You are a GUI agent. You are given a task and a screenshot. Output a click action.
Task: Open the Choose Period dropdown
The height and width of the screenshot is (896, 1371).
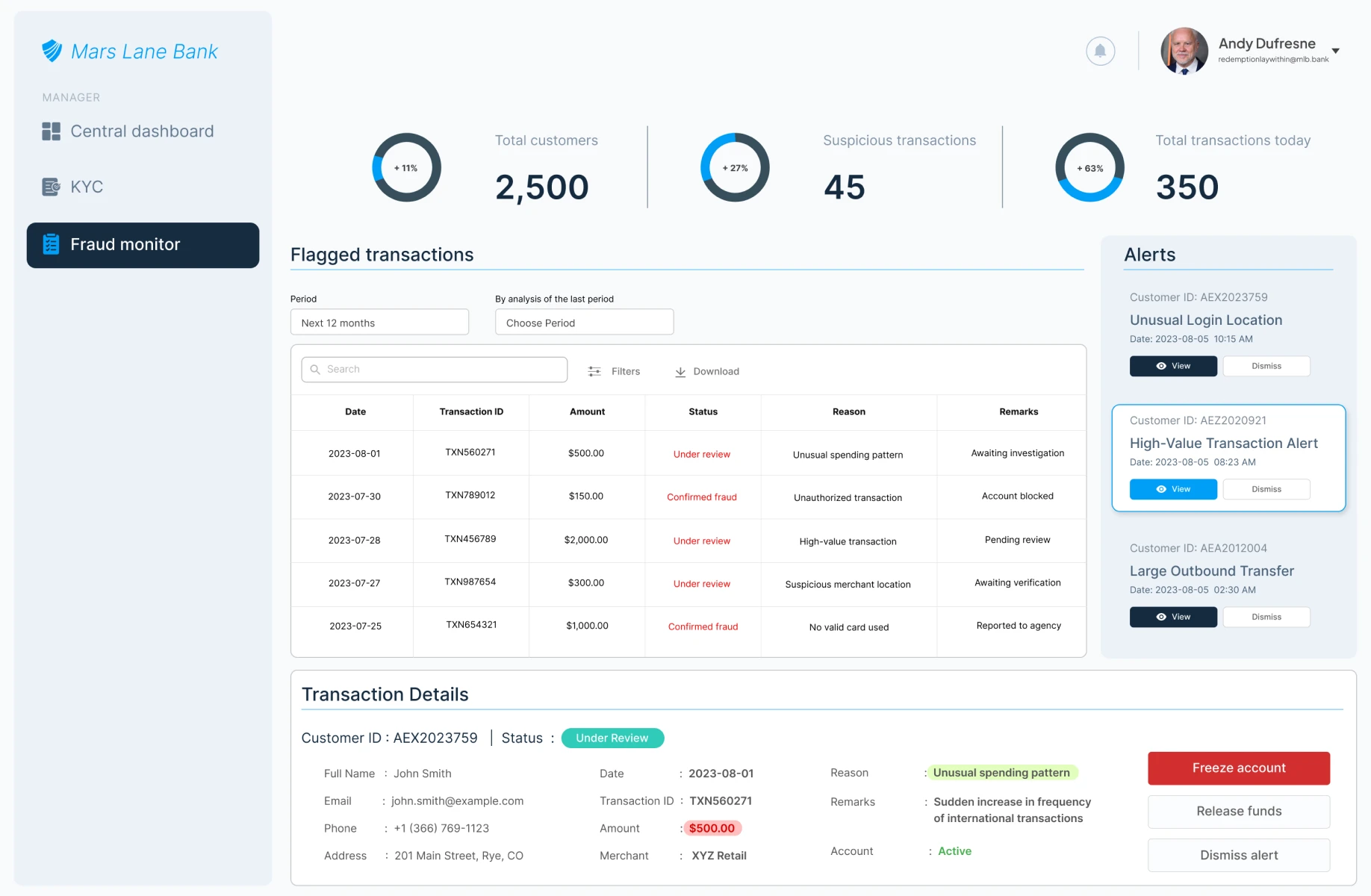click(584, 323)
